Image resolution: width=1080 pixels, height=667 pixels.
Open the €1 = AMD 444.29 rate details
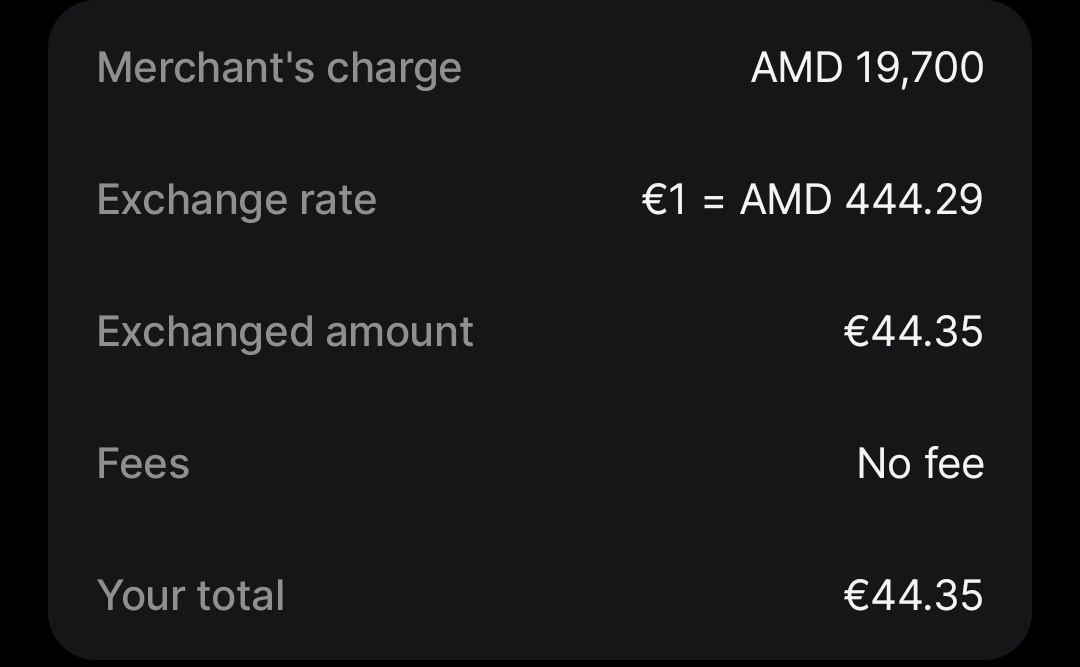click(812, 200)
